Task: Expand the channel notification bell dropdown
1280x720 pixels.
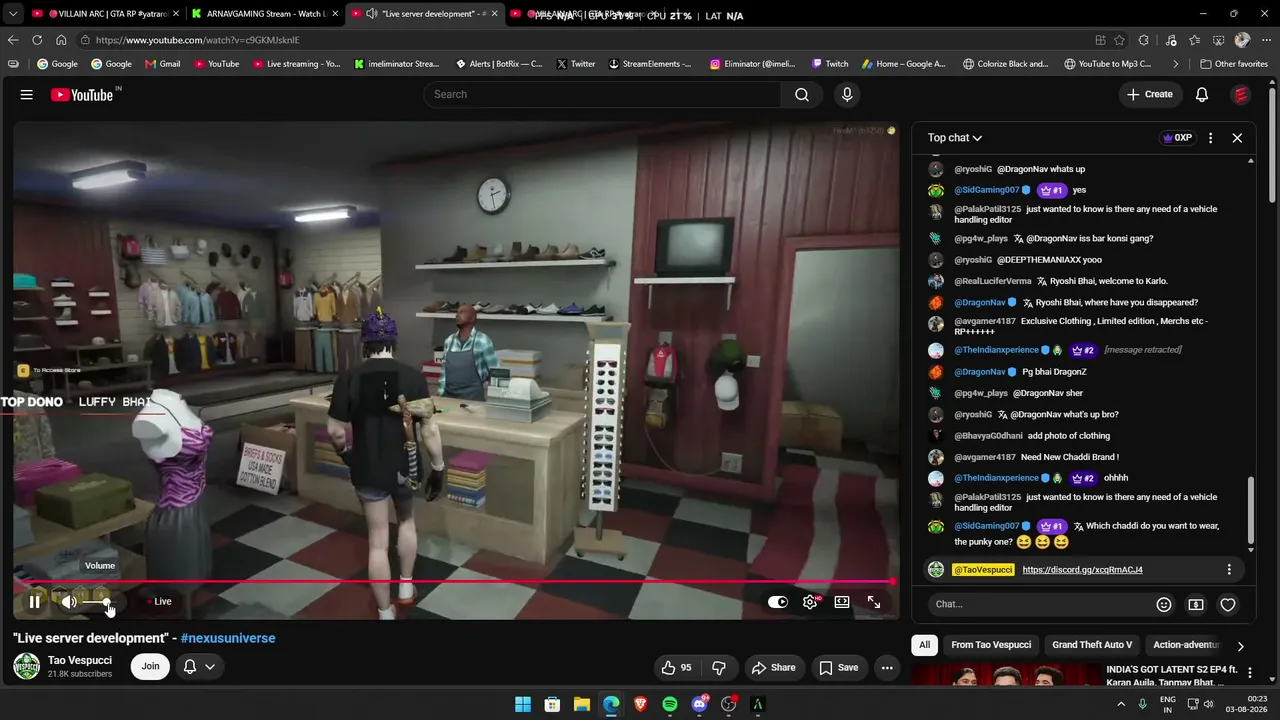Action: click(x=199, y=666)
